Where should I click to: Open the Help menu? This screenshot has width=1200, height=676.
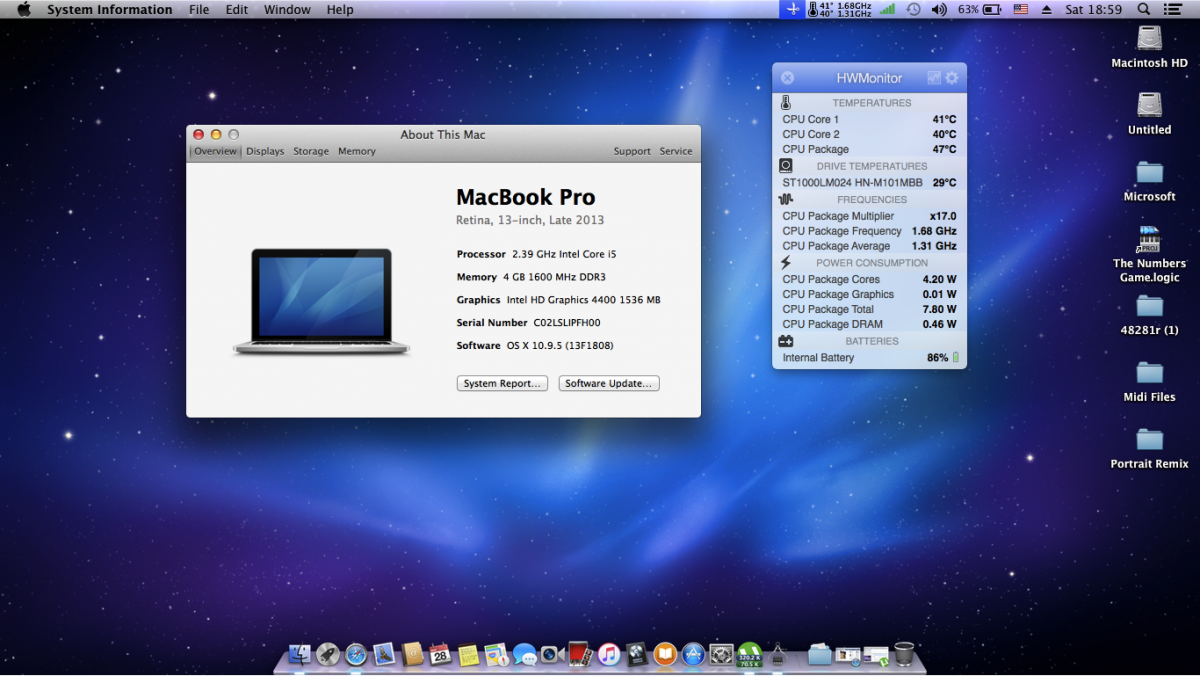[340, 9]
